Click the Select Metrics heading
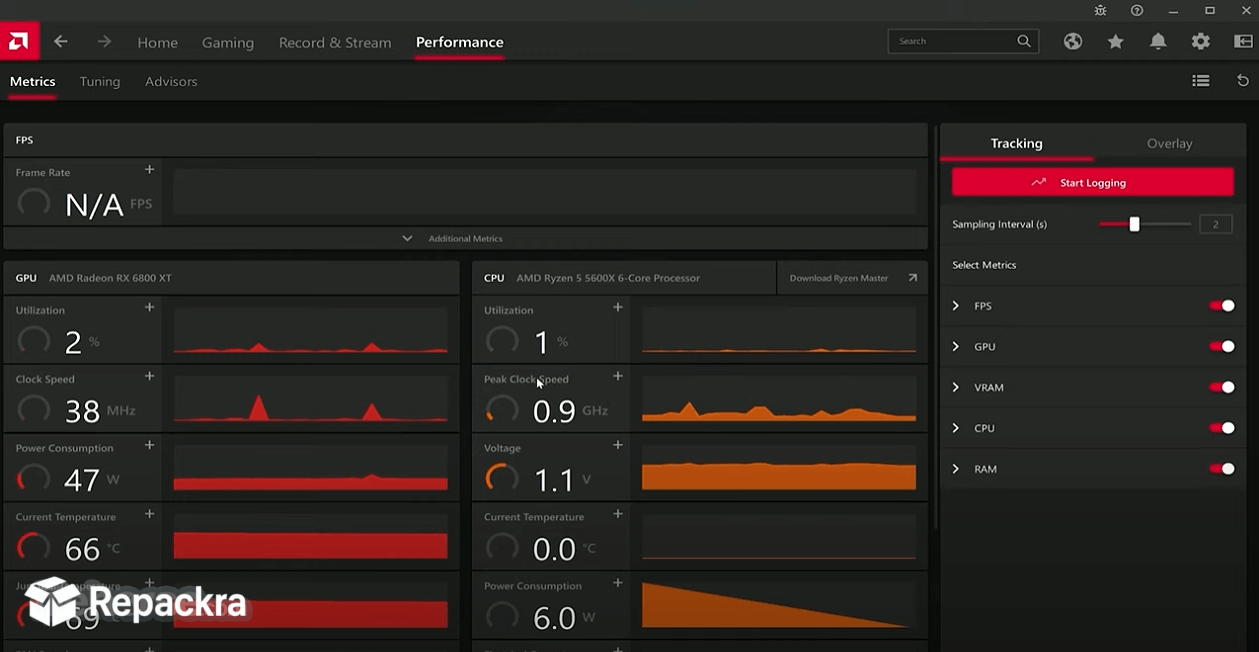The height and width of the screenshot is (652, 1259). 984,265
